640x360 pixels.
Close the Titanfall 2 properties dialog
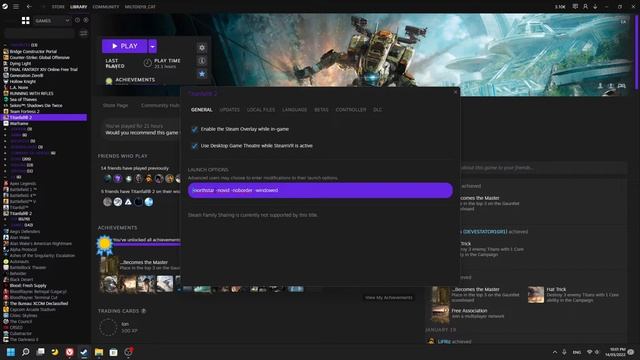coord(456,92)
